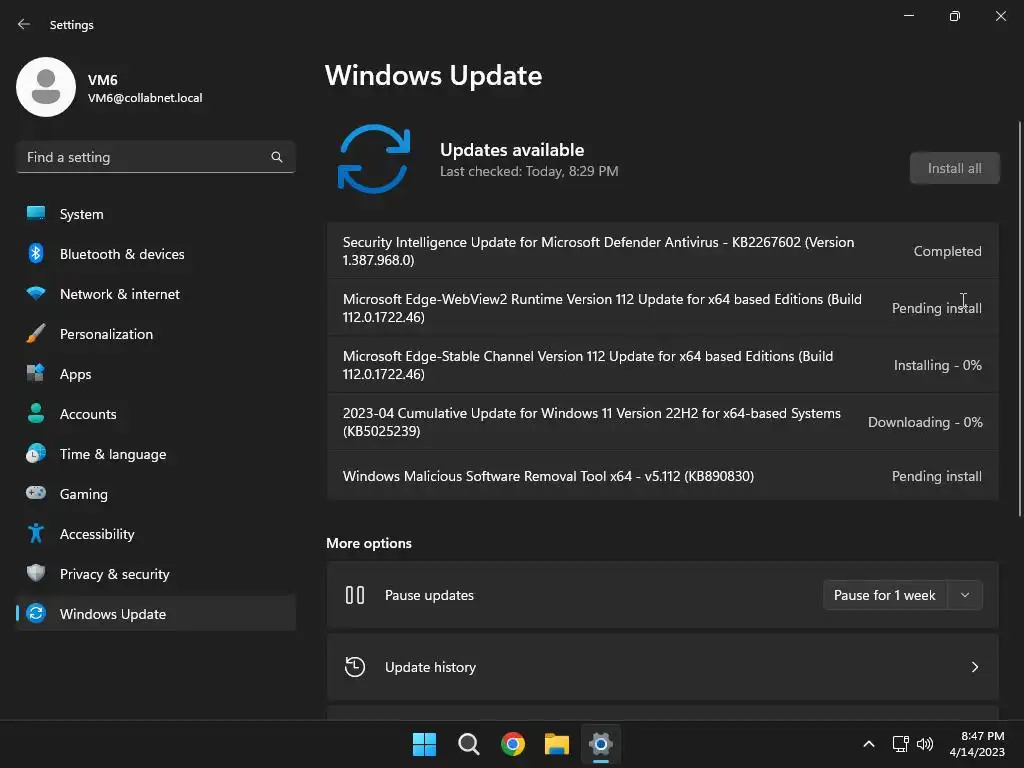
Task: Click the Malicious Software Removal Tool row
Action: pyautogui.click(x=662, y=476)
